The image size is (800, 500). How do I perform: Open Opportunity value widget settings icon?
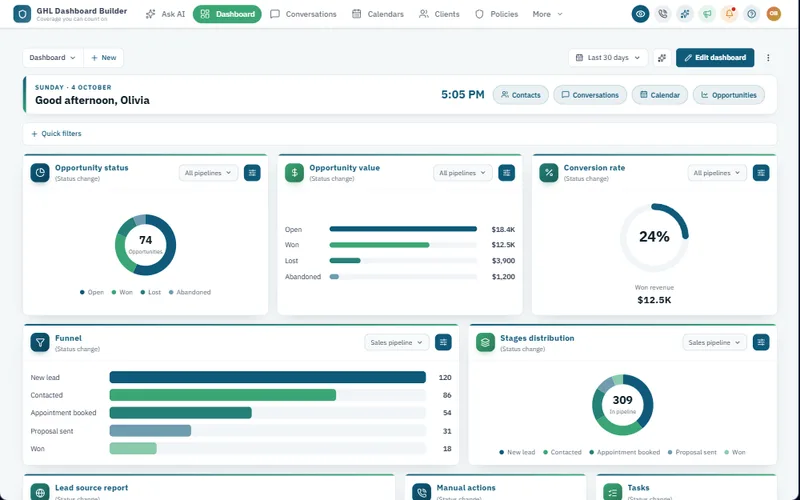point(507,173)
